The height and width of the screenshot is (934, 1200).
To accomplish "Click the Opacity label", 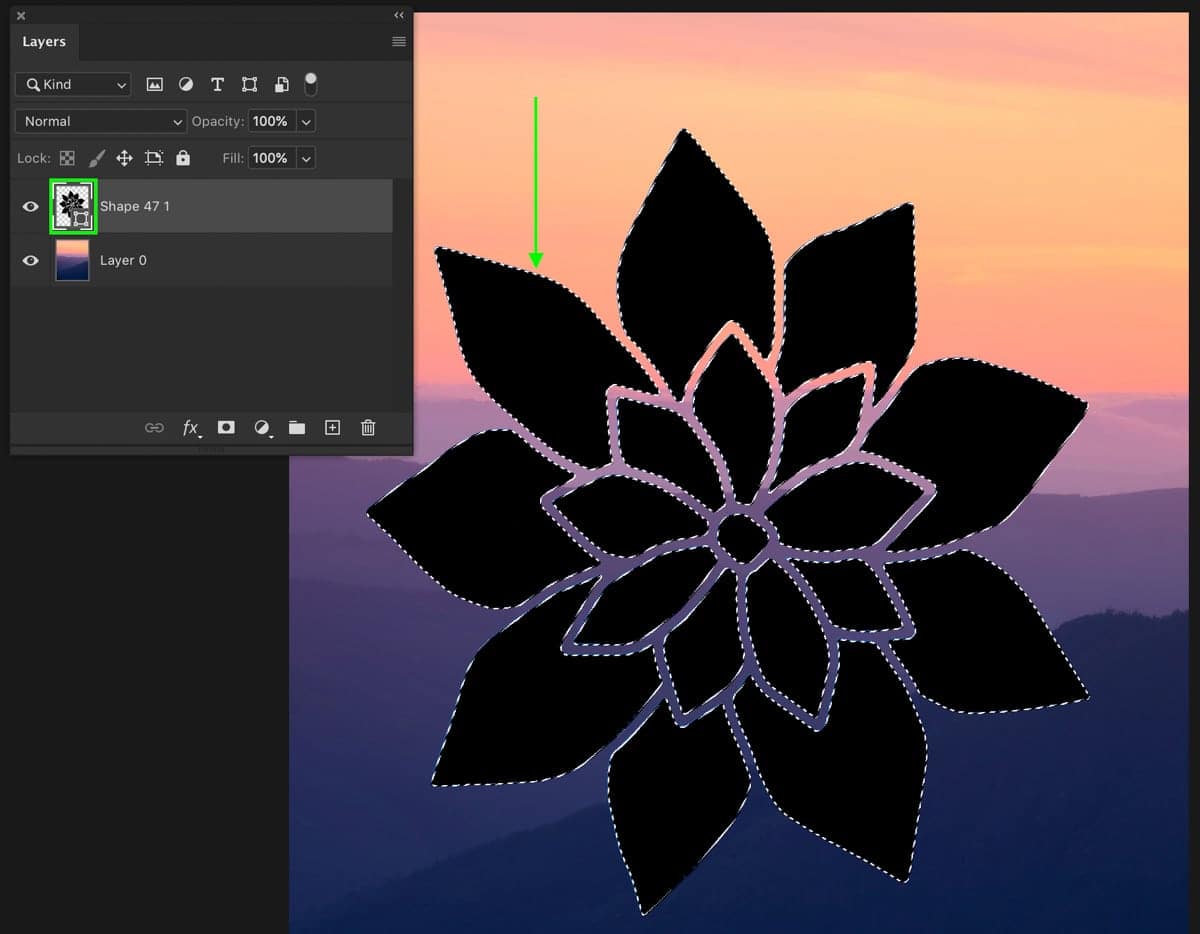I will [218, 121].
